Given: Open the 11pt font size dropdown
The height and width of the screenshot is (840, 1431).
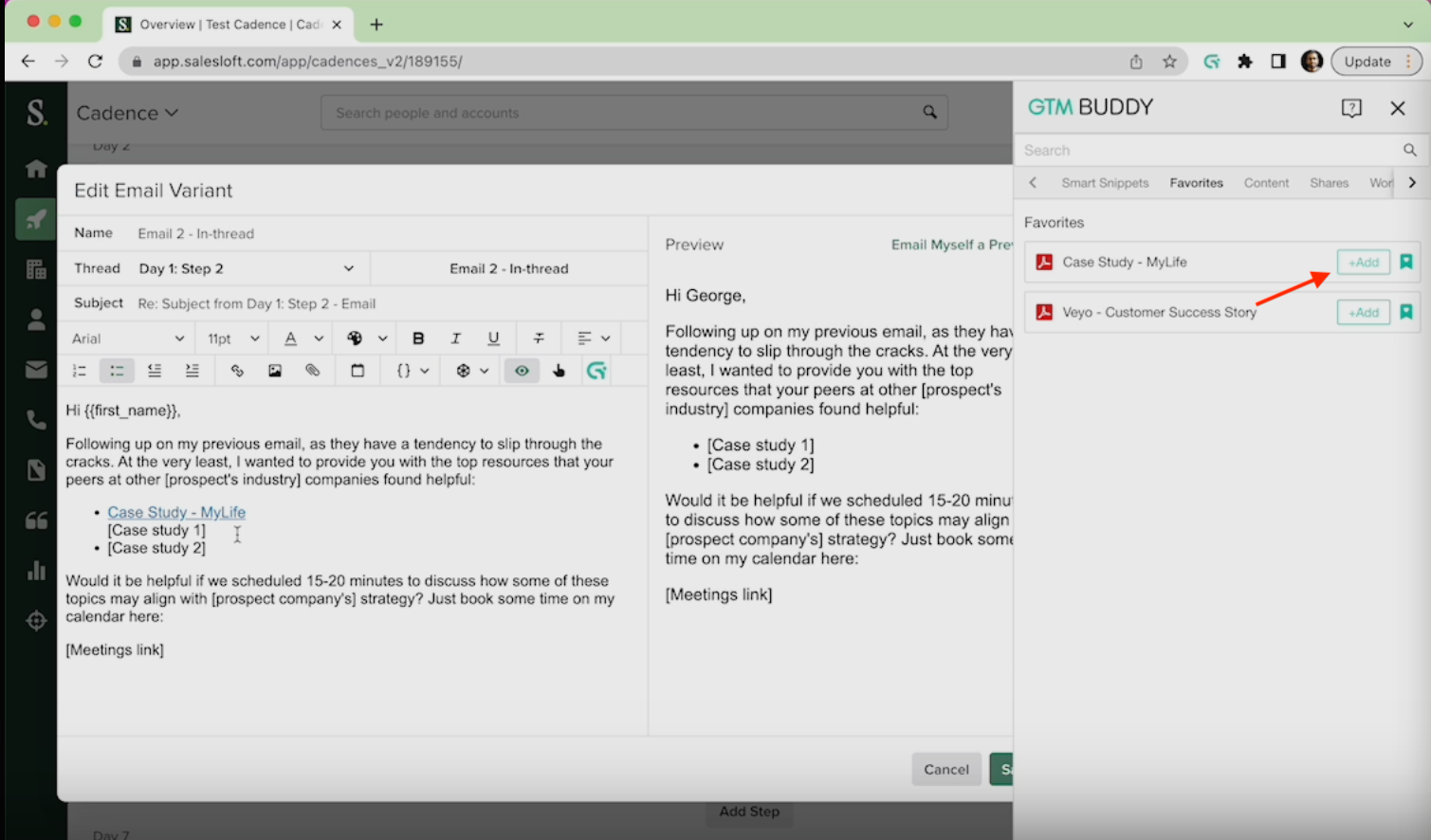Looking at the screenshot, I should pyautogui.click(x=233, y=338).
